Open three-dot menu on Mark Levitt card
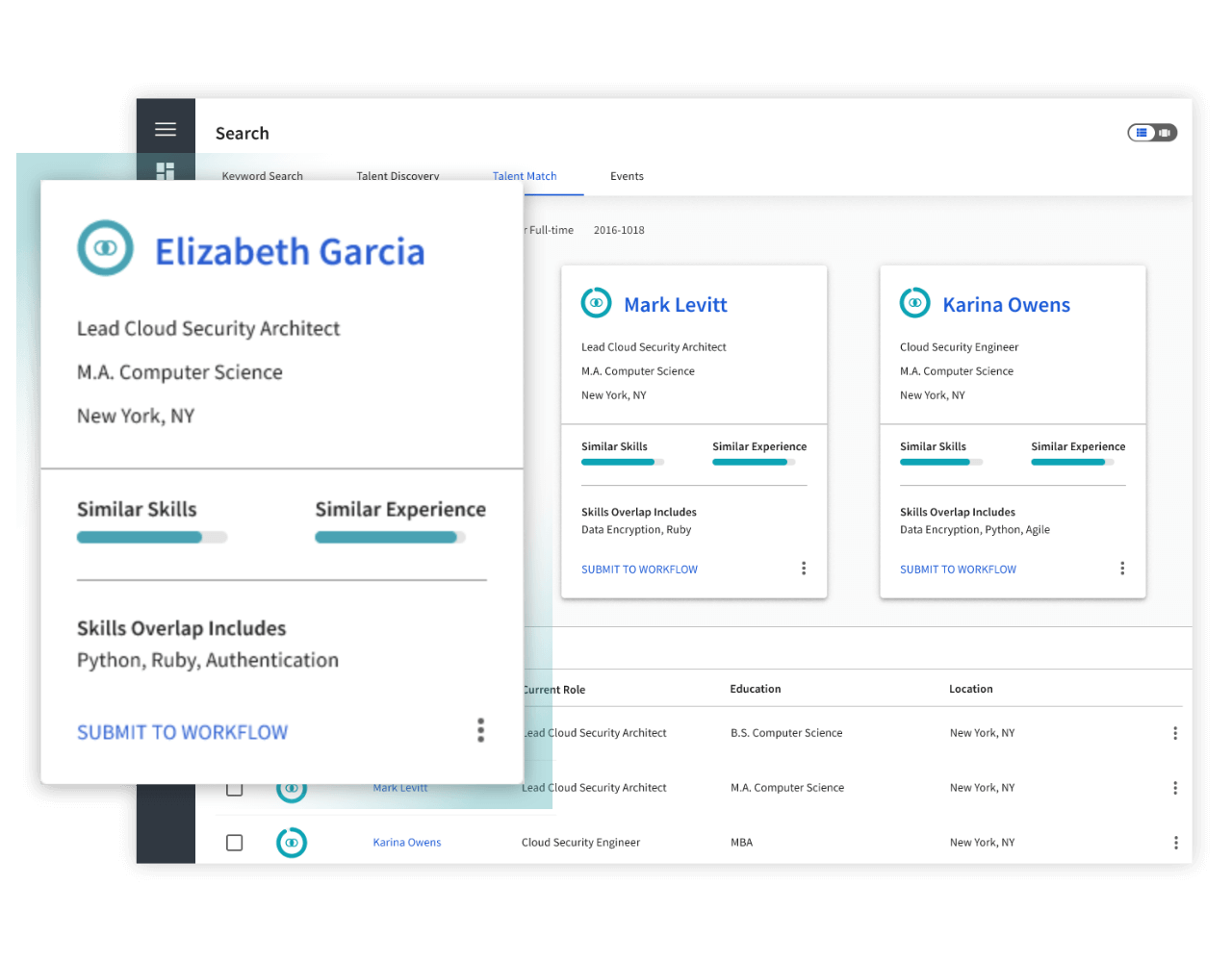The image size is (1232, 962). tap(804, 569)
